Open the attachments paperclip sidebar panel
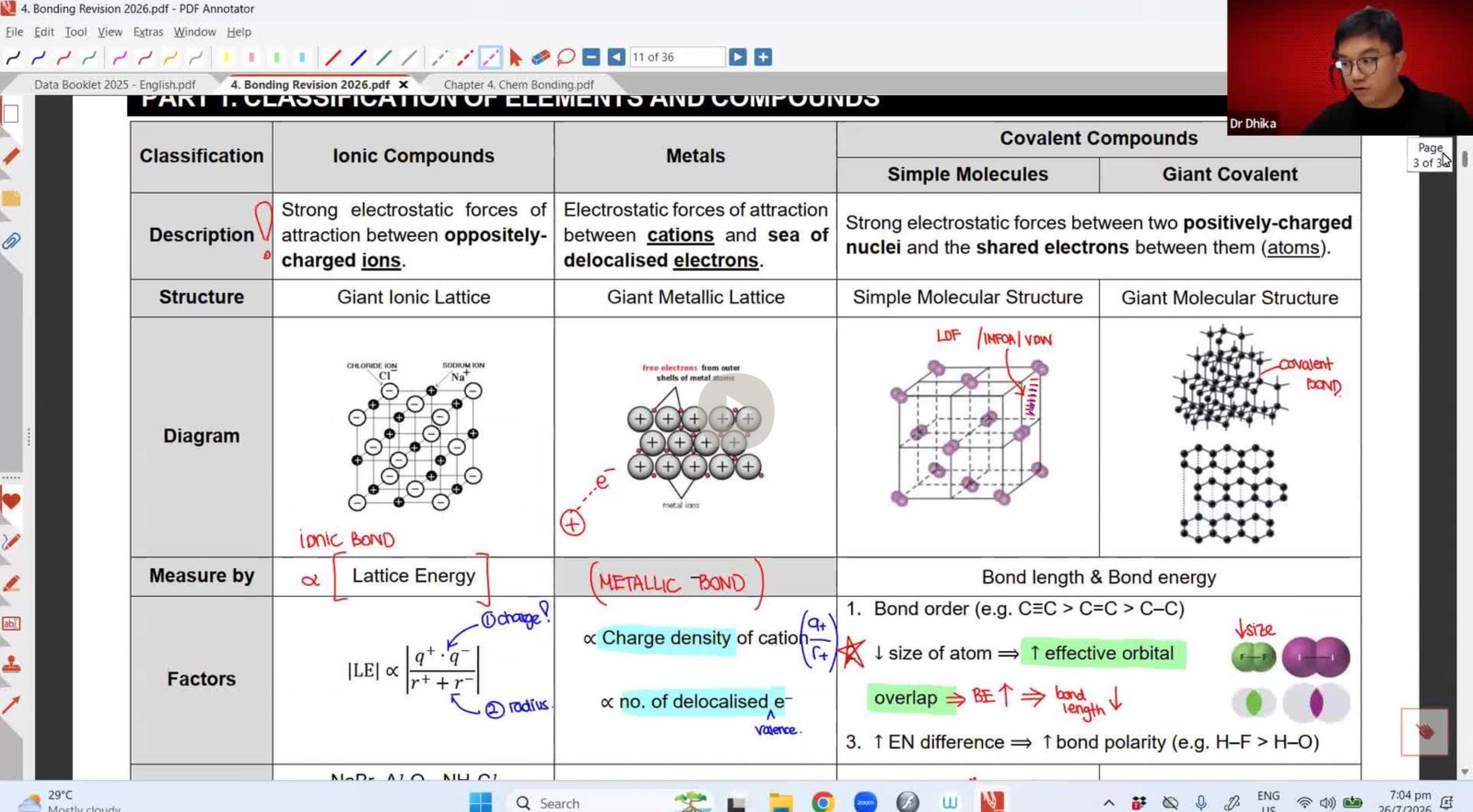1473x812 pixels. tap(11, 241)
